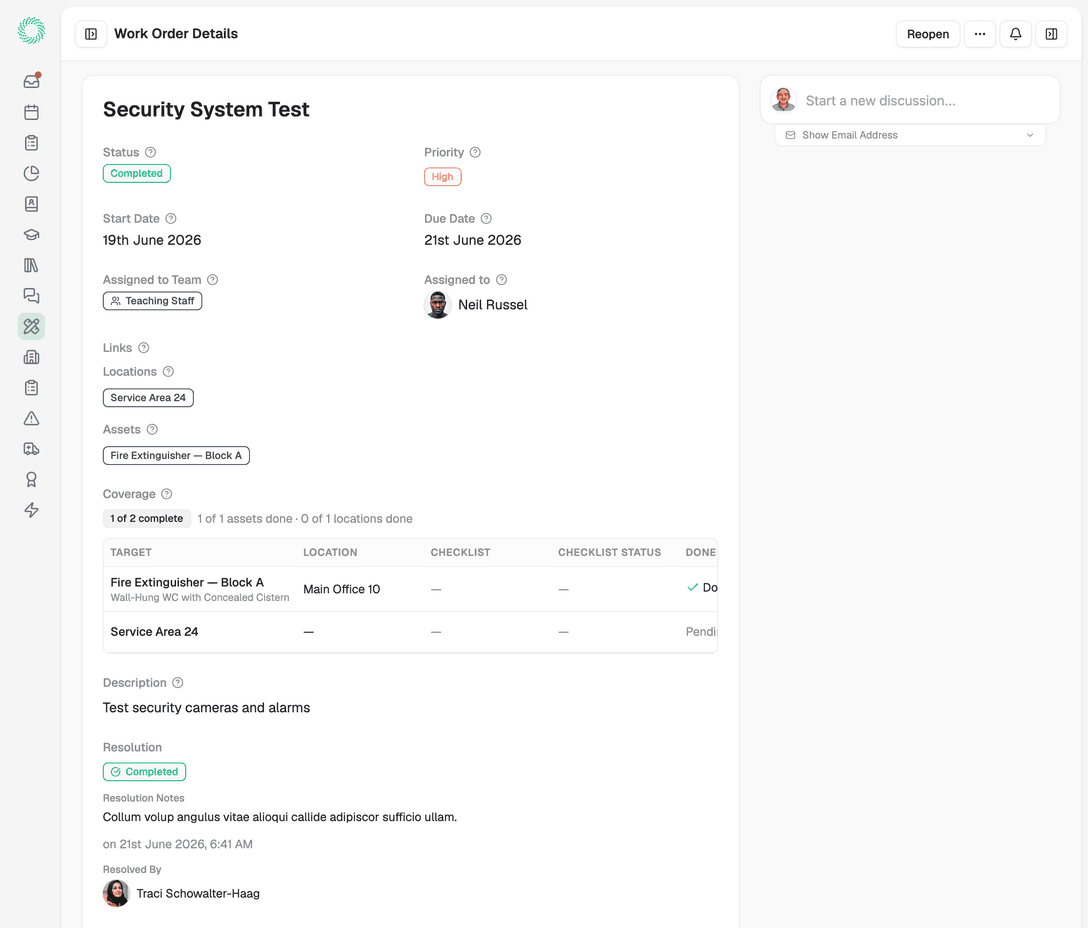The image size is (1088, 928).
Task: Open the library books sidebar icon
Action: (31, 265)
